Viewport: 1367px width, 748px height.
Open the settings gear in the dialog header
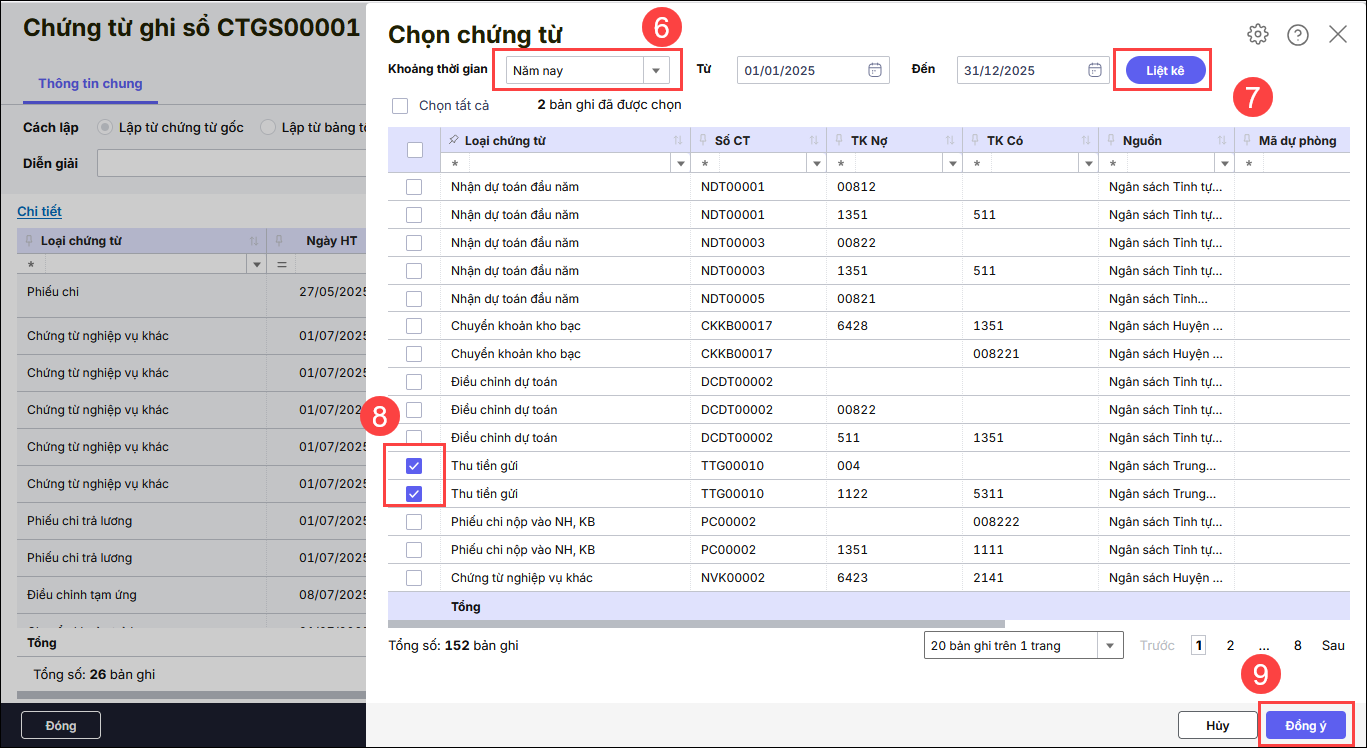point(1257,34)
